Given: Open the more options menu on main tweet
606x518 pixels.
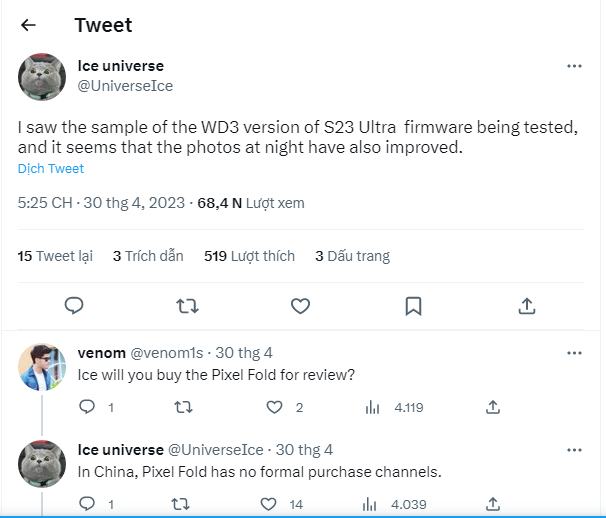Looking at the screenshot, I should tap(574, 66).
